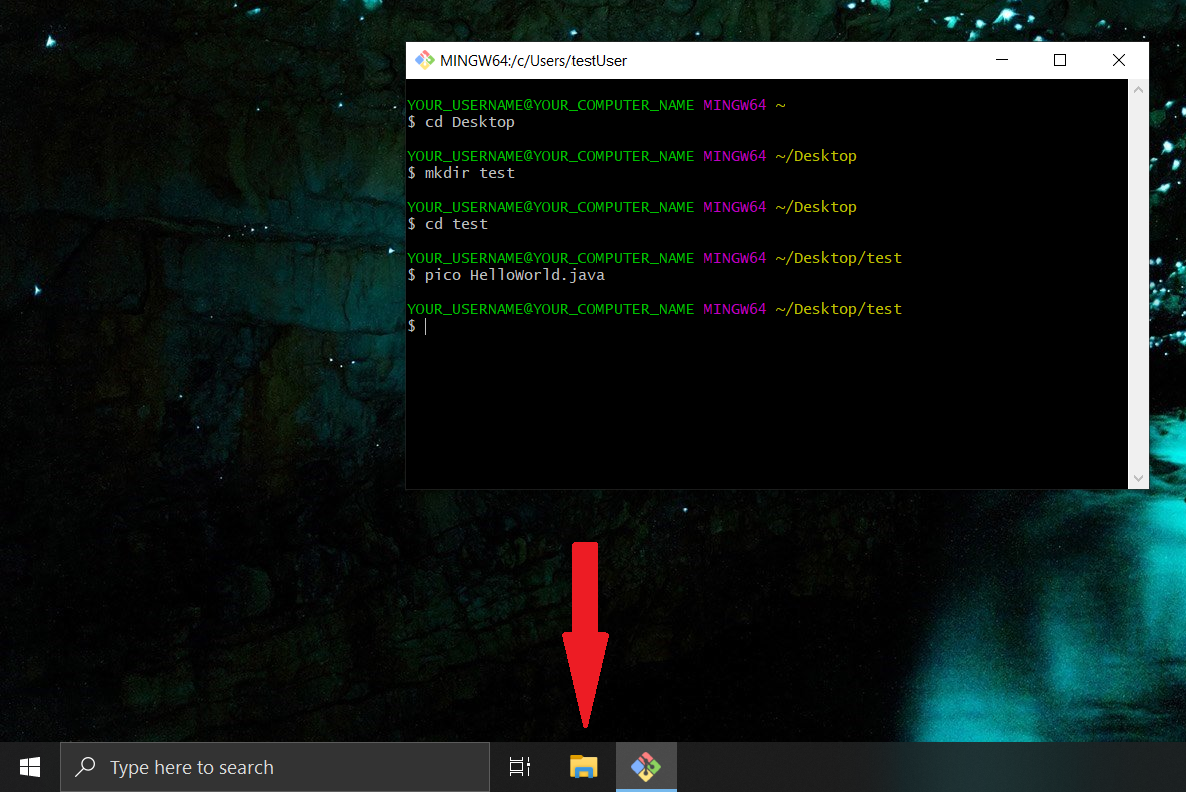Open Task View on the taskbar
The image size is (1186, 792).
(x=520, y=767)
